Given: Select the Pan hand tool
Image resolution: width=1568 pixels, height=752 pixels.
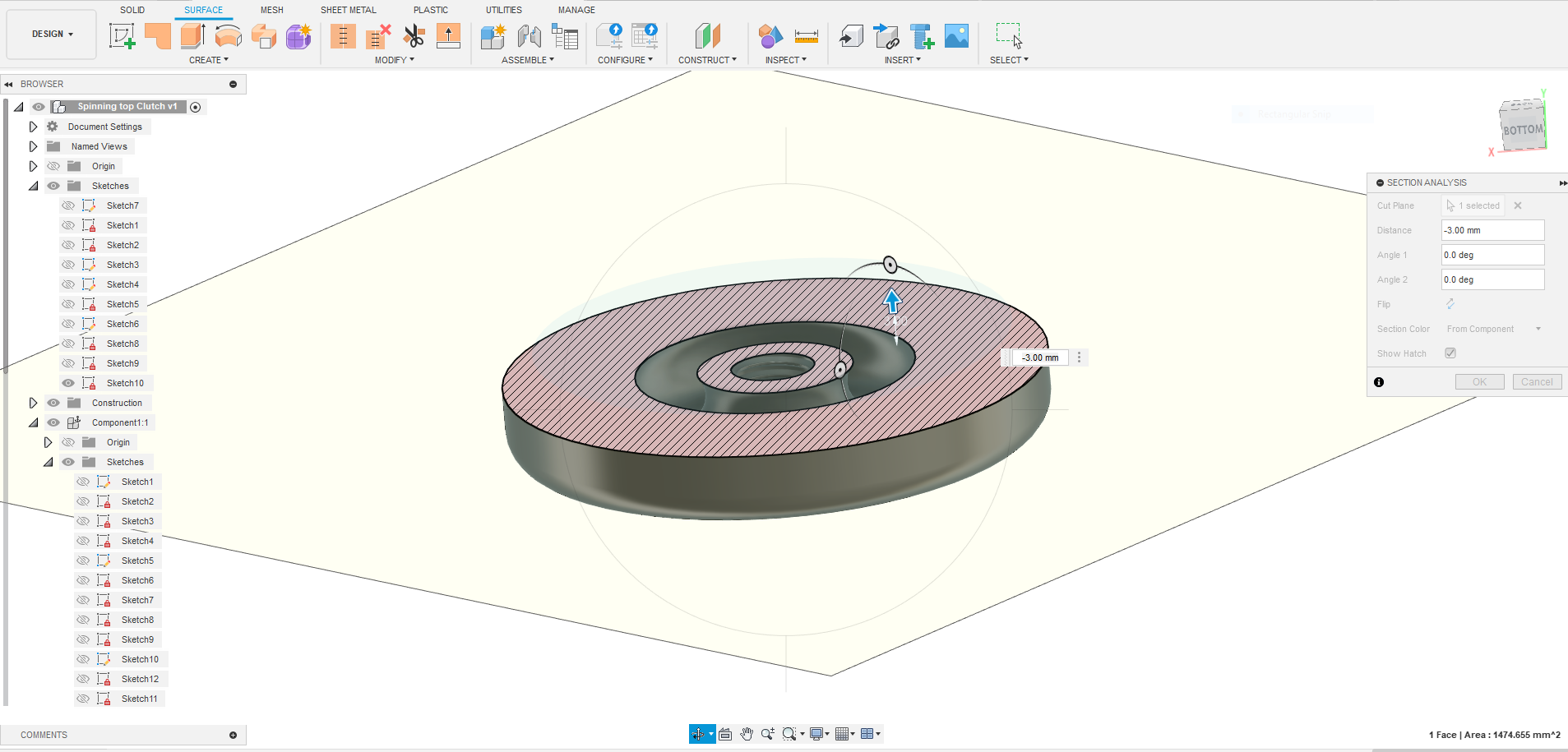Looking at the screenshot, I should pos(746,734).
